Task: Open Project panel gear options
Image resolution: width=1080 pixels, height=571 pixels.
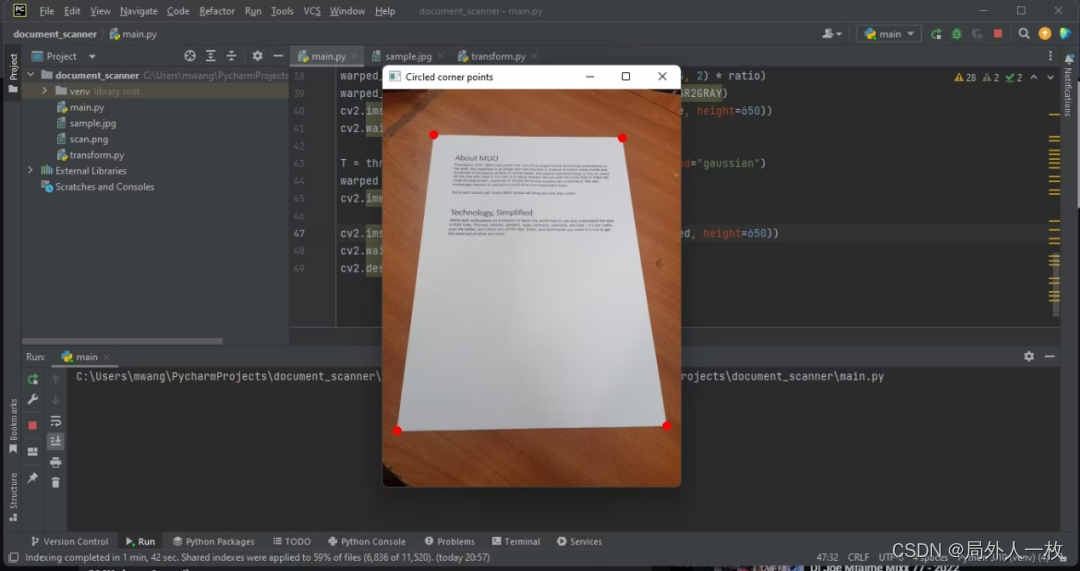Action: click(x=258, y=56)
